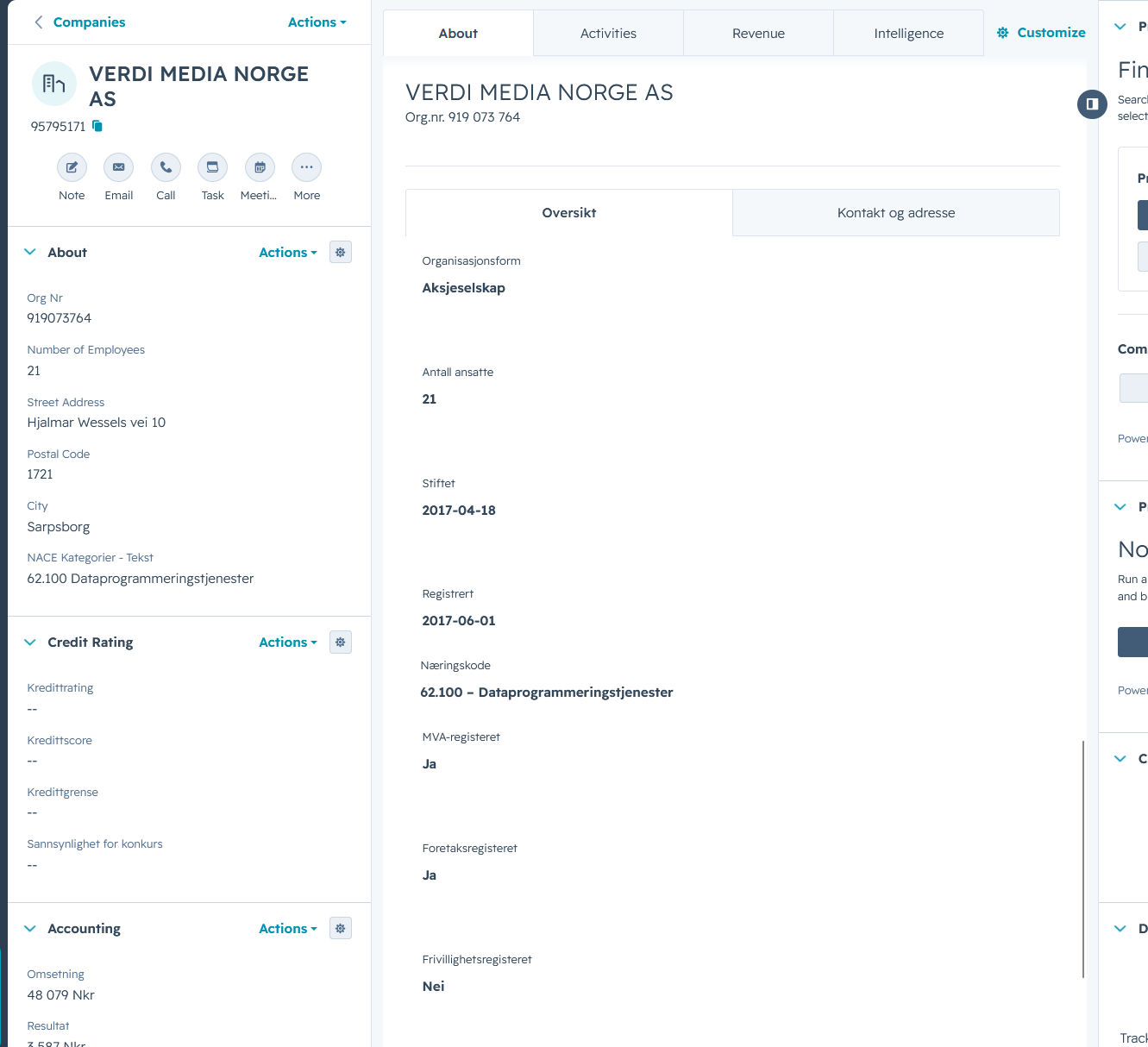Click the Stiftet date 2017-04-18
Image resolution: width=1148 pixels, height=1047 pixels.
click(459, 511)
